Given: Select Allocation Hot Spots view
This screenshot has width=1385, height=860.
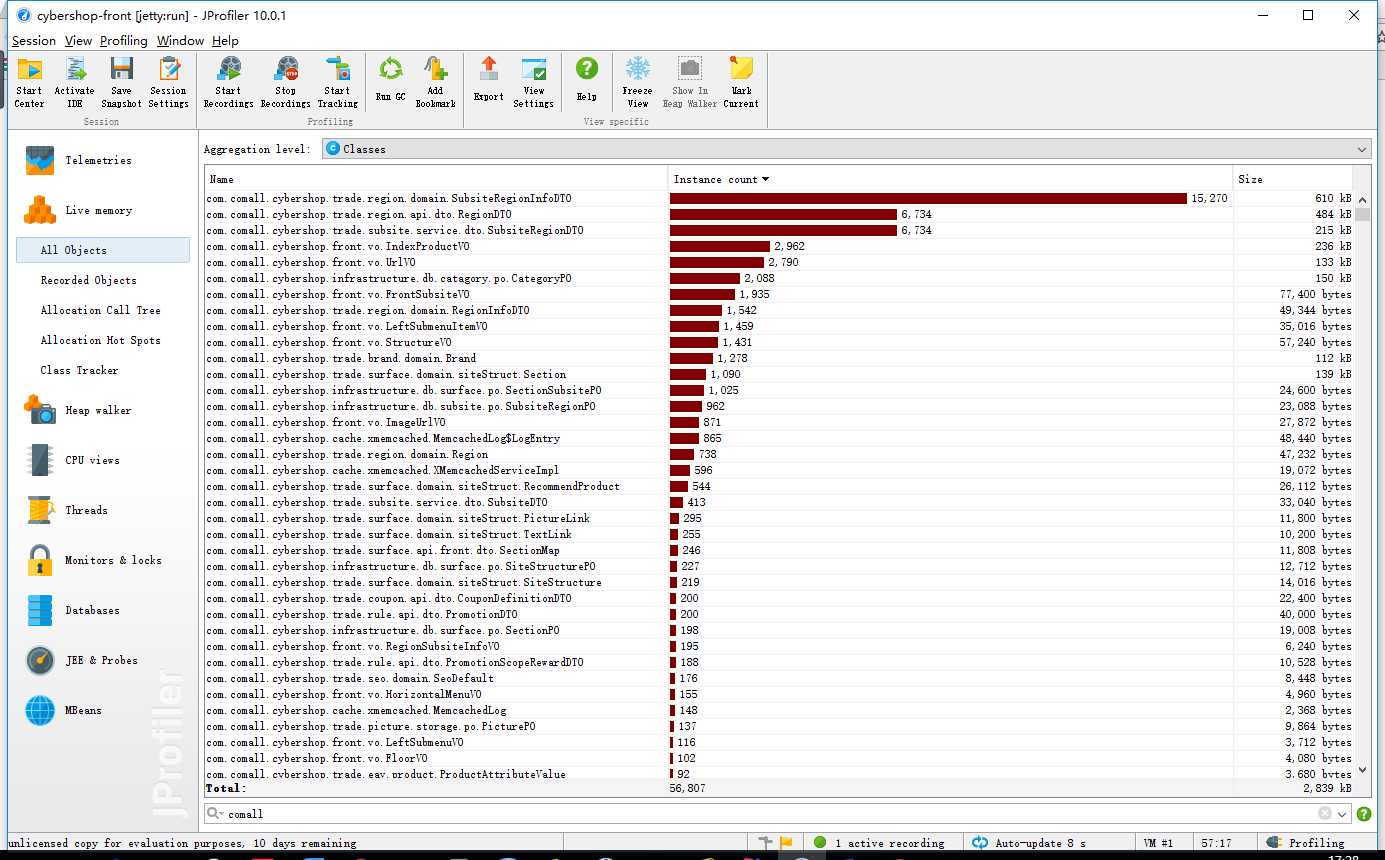Looking at the screenshot, I should 100,340.
